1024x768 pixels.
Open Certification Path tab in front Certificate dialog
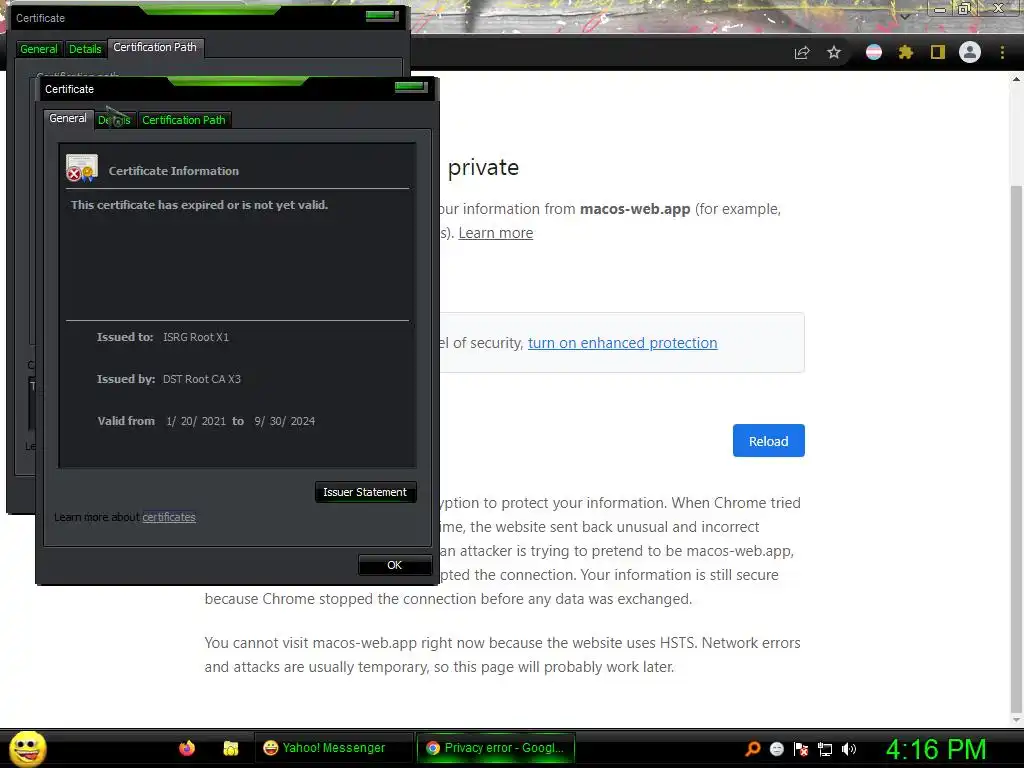pyautogui.click(x=184, y=120)
